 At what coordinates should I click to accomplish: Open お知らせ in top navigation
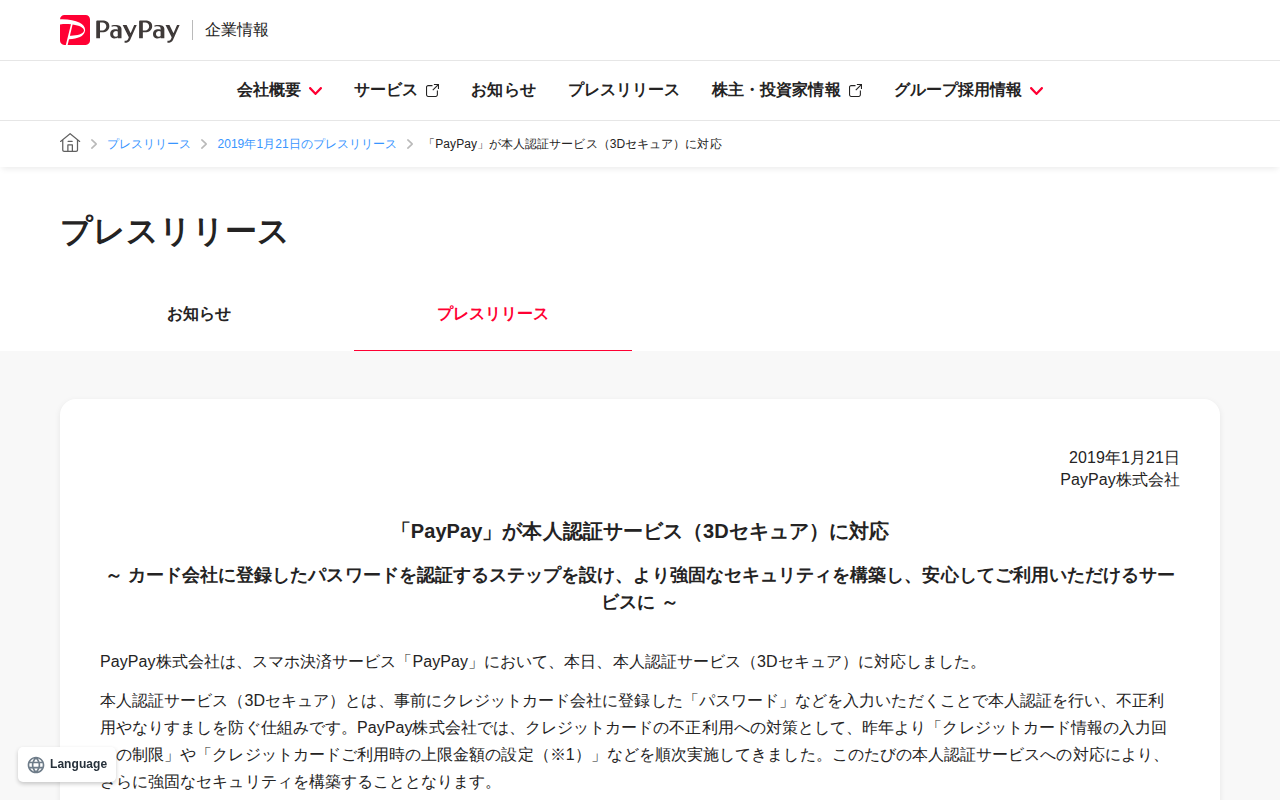503,90
